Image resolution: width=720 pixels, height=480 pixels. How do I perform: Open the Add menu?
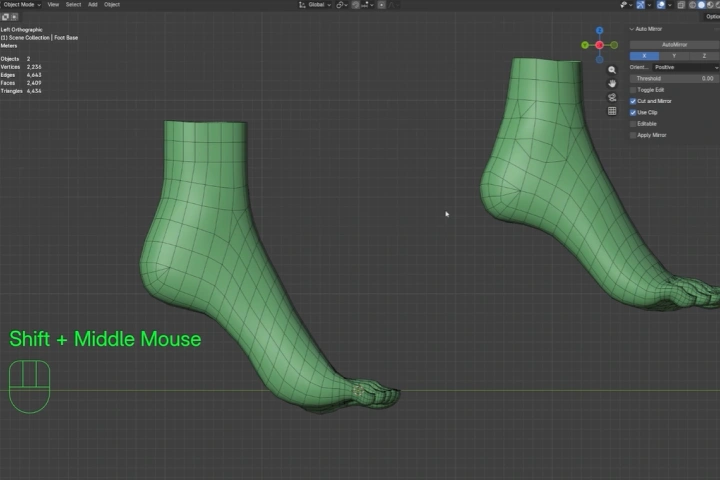click(x=93, y=5)
